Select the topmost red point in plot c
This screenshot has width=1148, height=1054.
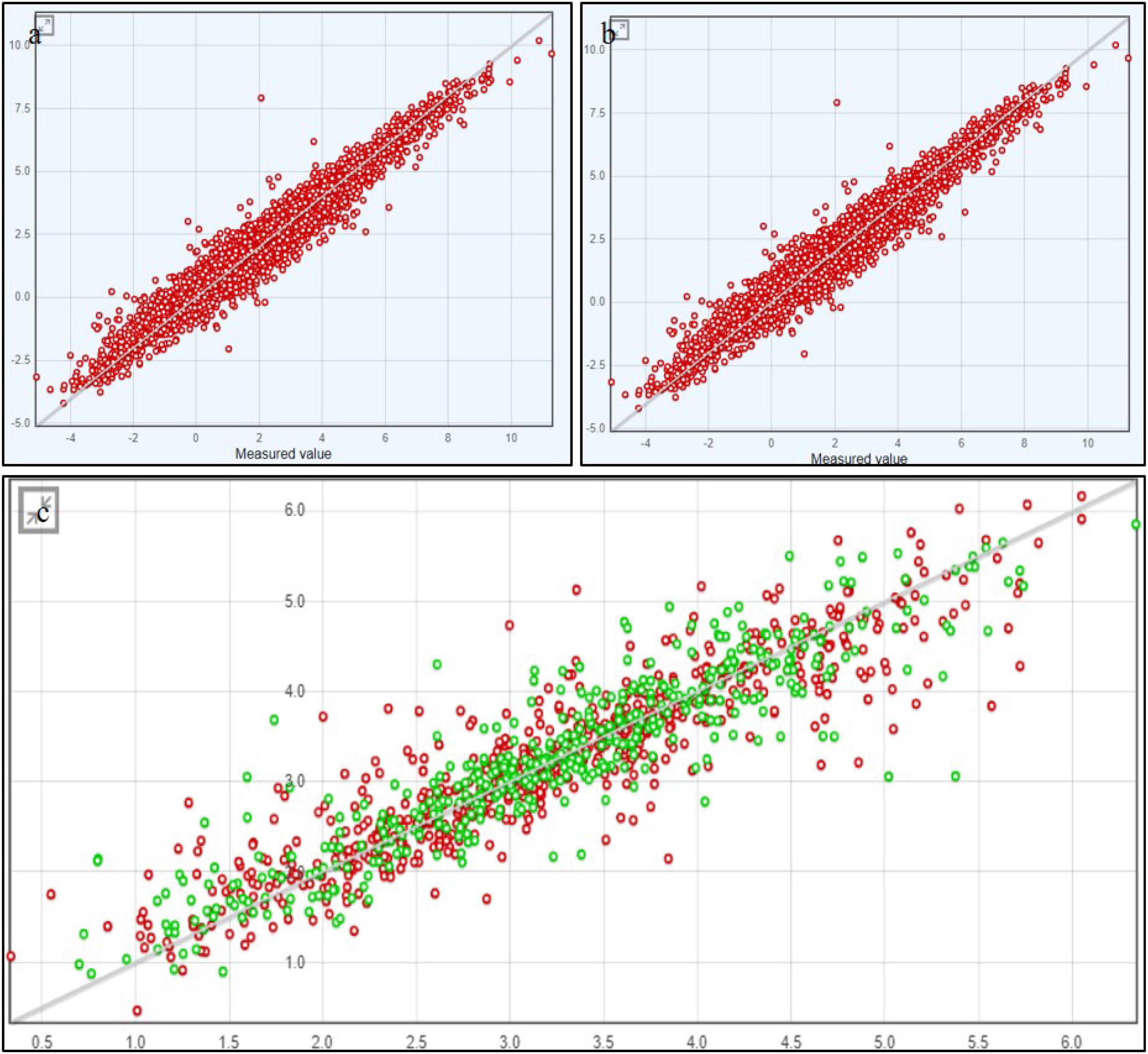point(1081,496)
